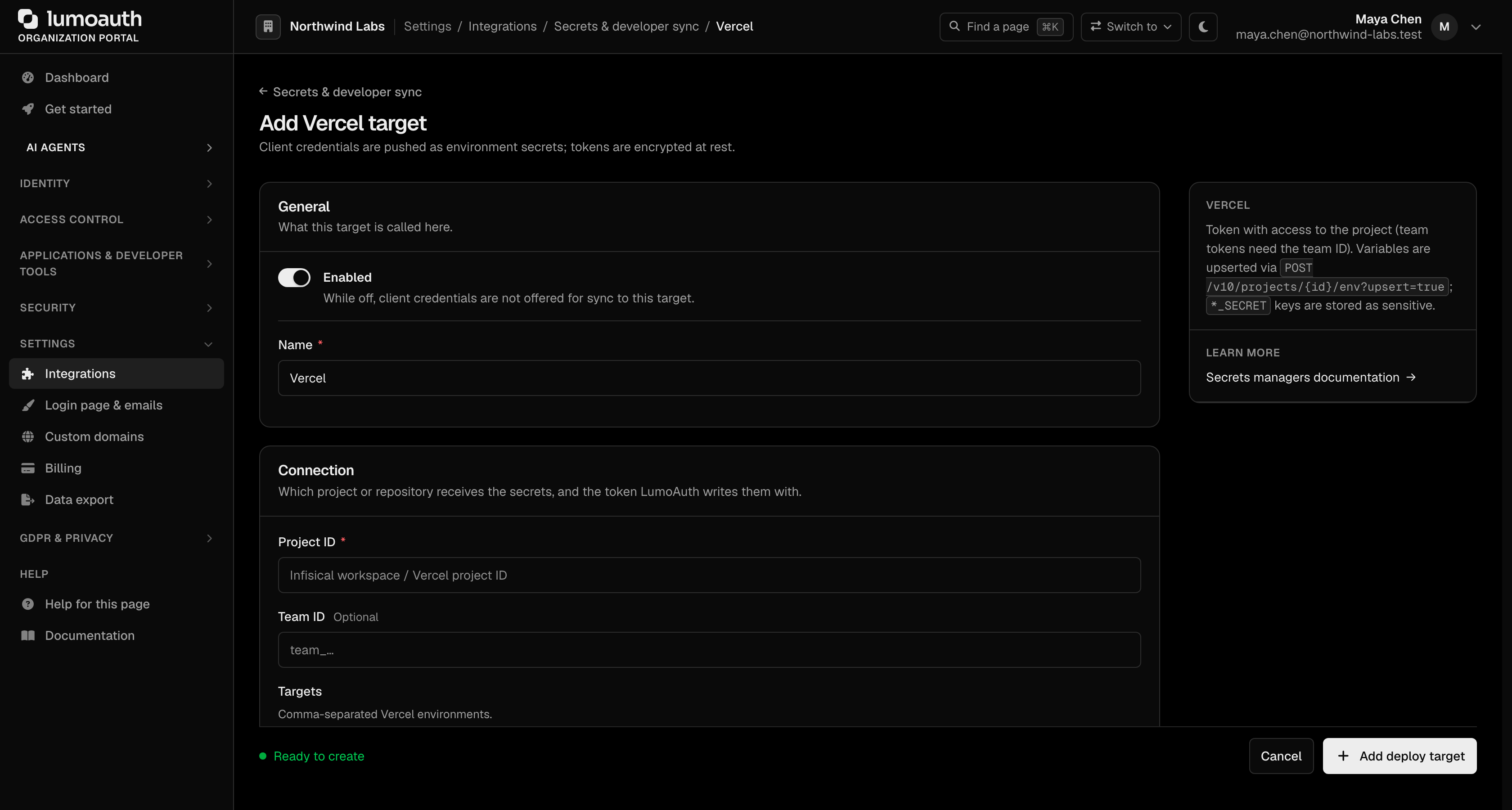Expand the Security section
Image resolution: width=1512 pixels, height=810 pixels.
pyautogui.click(x=116, y=307)
